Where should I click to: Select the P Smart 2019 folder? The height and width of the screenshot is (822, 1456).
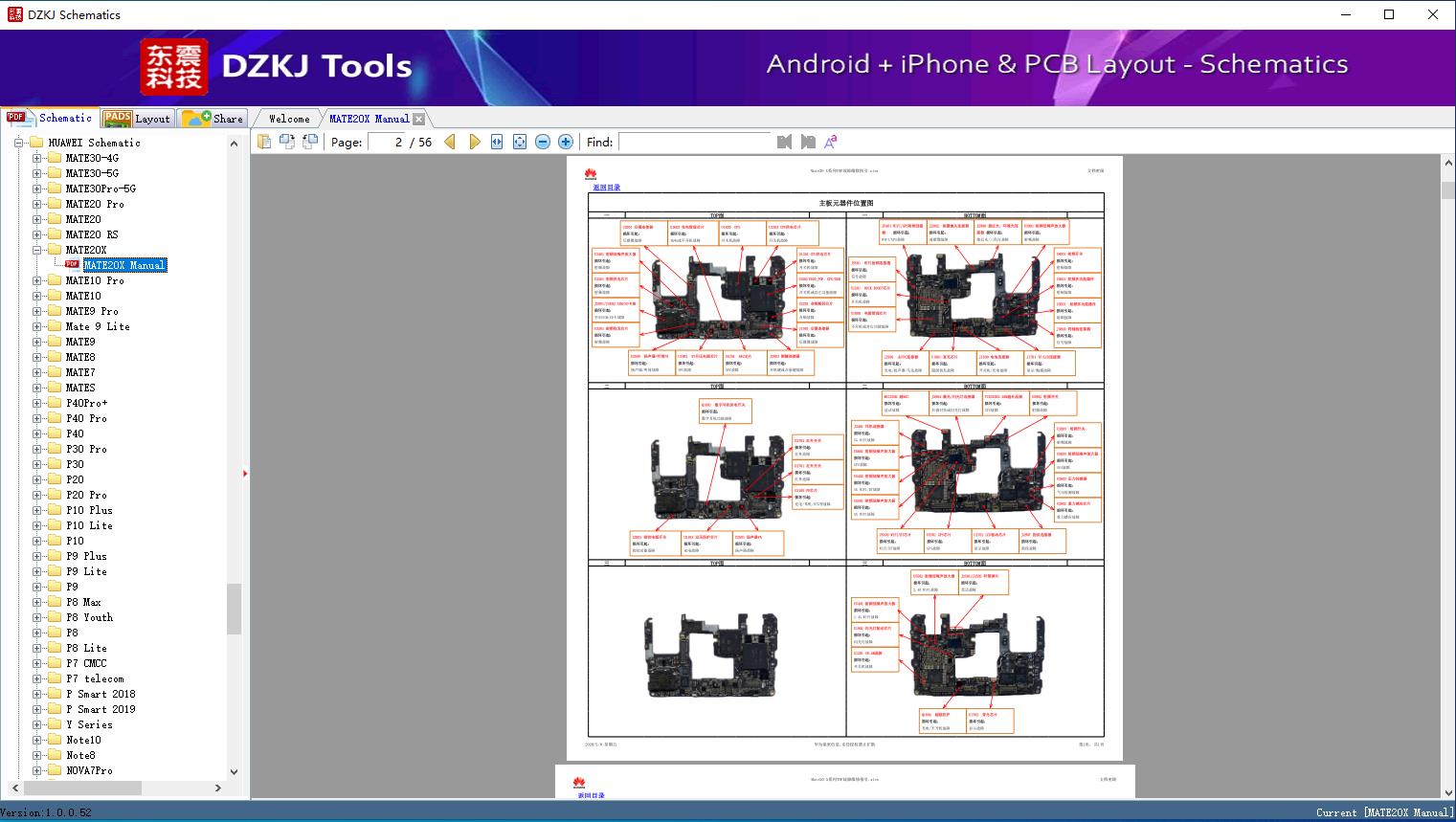click(x=101, y=709)
